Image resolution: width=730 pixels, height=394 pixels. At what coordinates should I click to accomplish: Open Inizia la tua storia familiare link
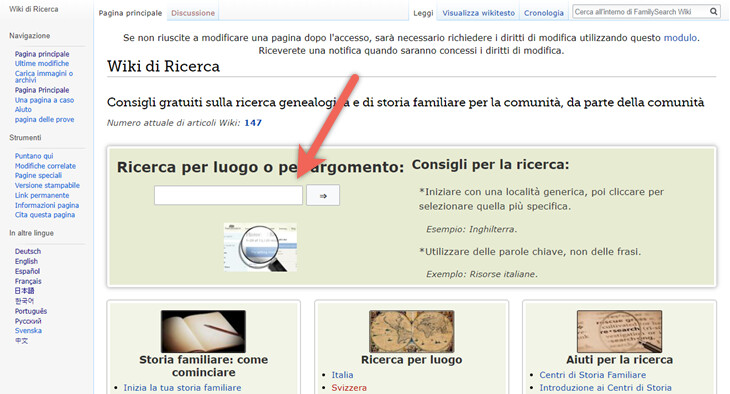click(x=182, y=387)
